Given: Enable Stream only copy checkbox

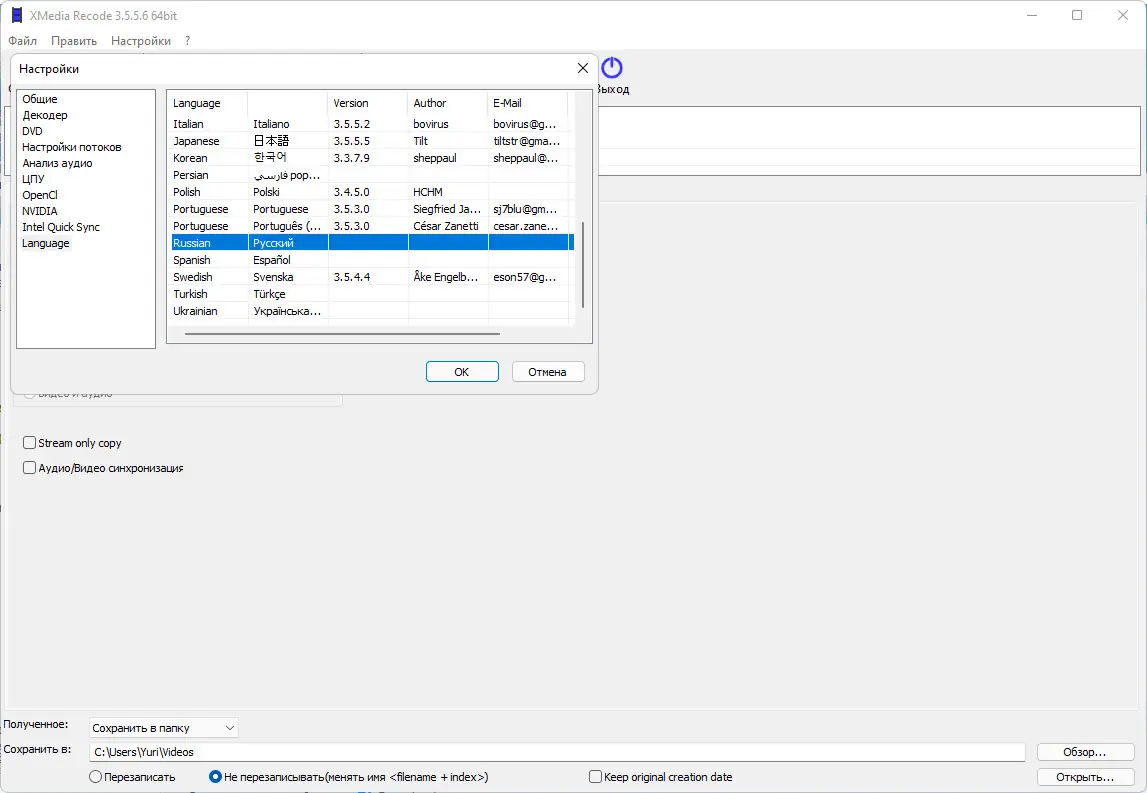Looking at the screenshot, I should click(x=29, y=443).
